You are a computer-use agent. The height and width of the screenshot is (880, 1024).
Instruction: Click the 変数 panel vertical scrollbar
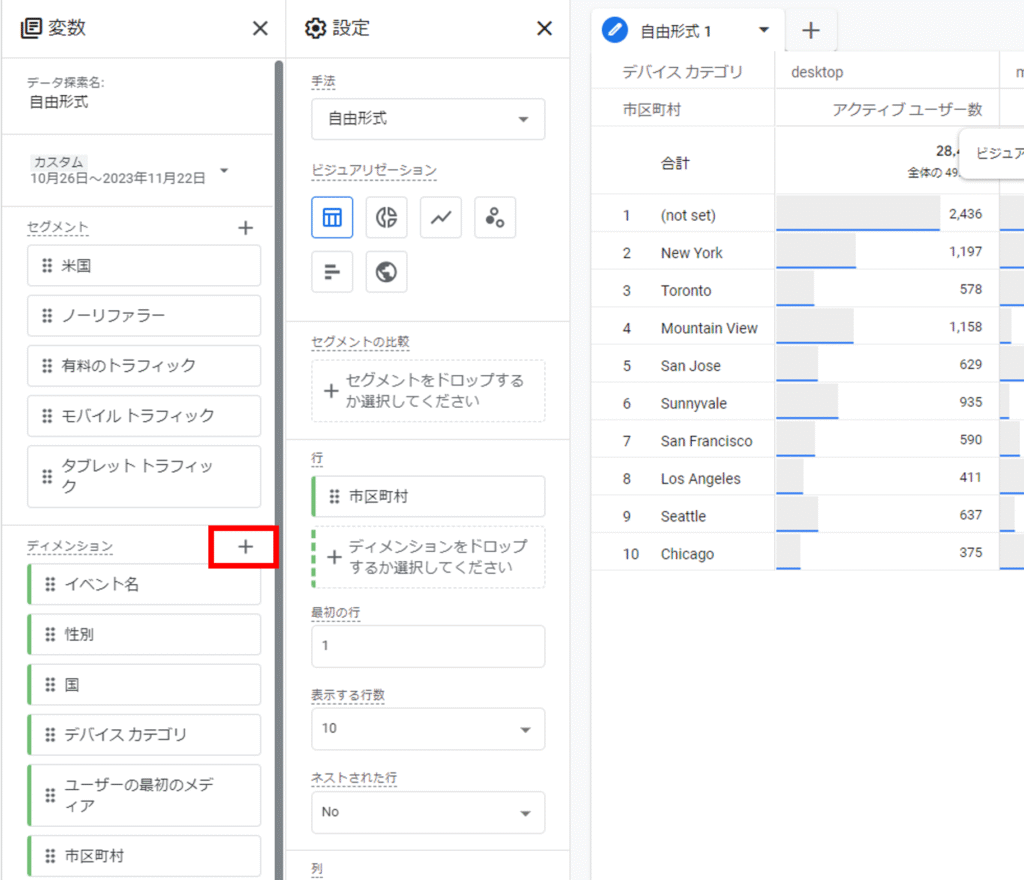[x=279, y=400]
